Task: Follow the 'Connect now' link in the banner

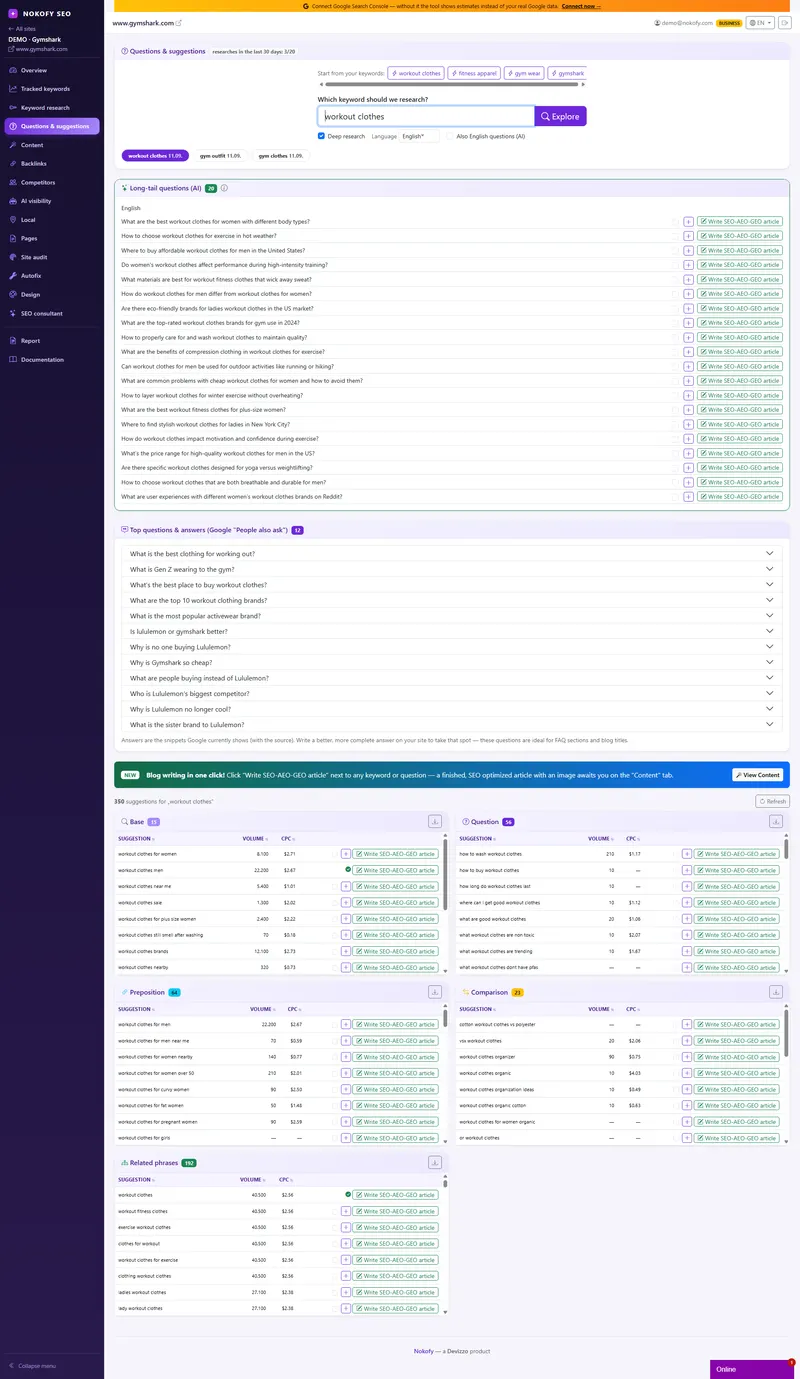Action: tap(581, 6)
